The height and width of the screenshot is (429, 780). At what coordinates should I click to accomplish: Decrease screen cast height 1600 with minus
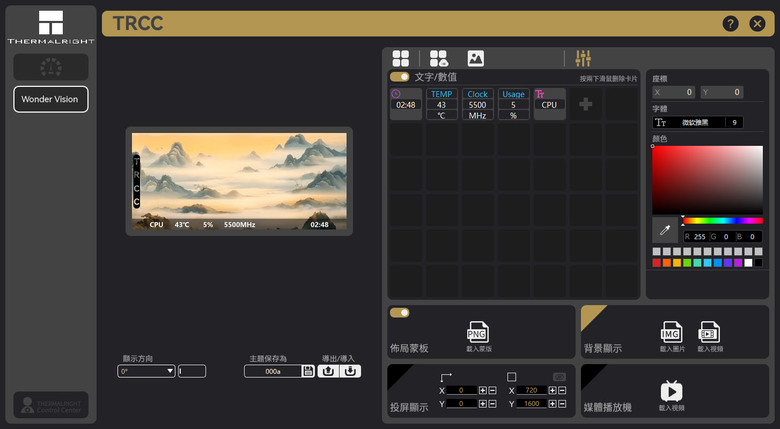[562, 404]
